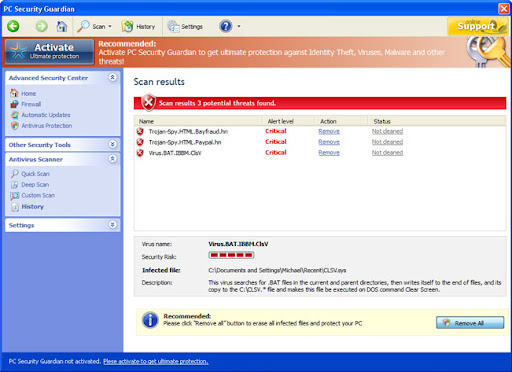Image resolution: width=512 pixels, height=372 pixels.
Task: Click the Security Risk level bar
Action: (x=231, y=255)
